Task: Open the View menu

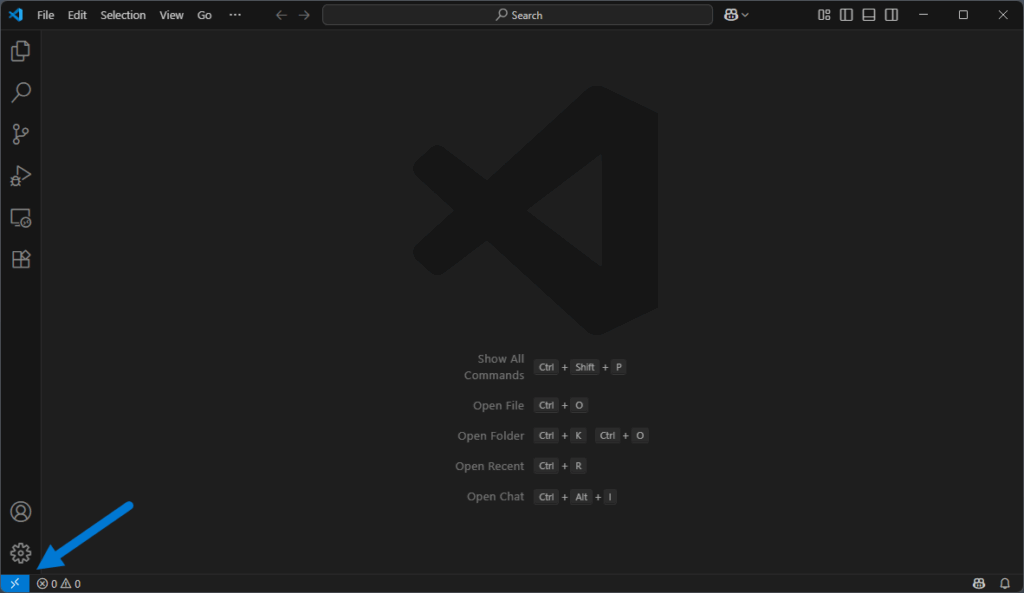Action: (172, 15)
